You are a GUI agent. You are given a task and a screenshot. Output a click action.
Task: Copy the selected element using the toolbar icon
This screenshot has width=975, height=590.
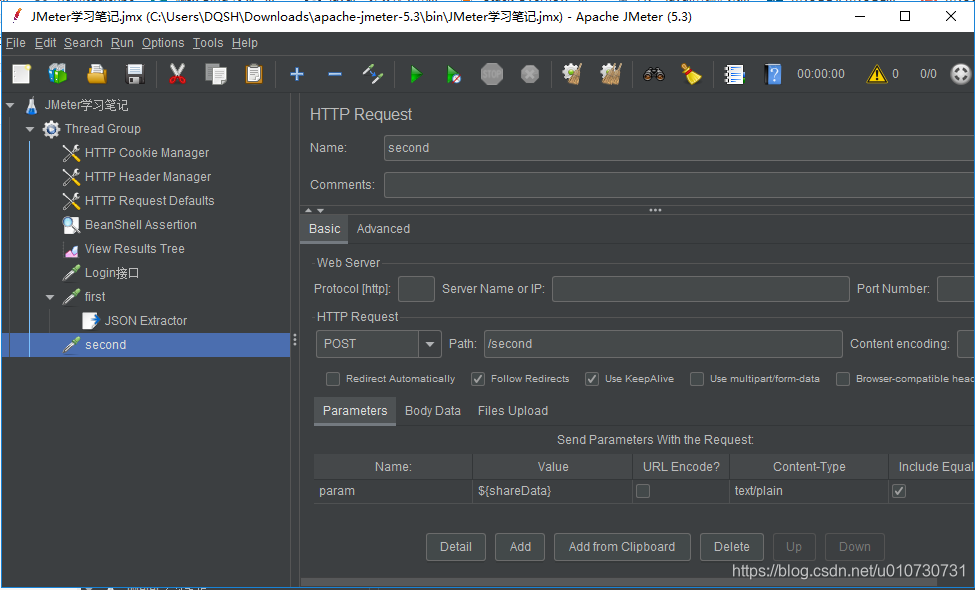click(x=216, y=74)
